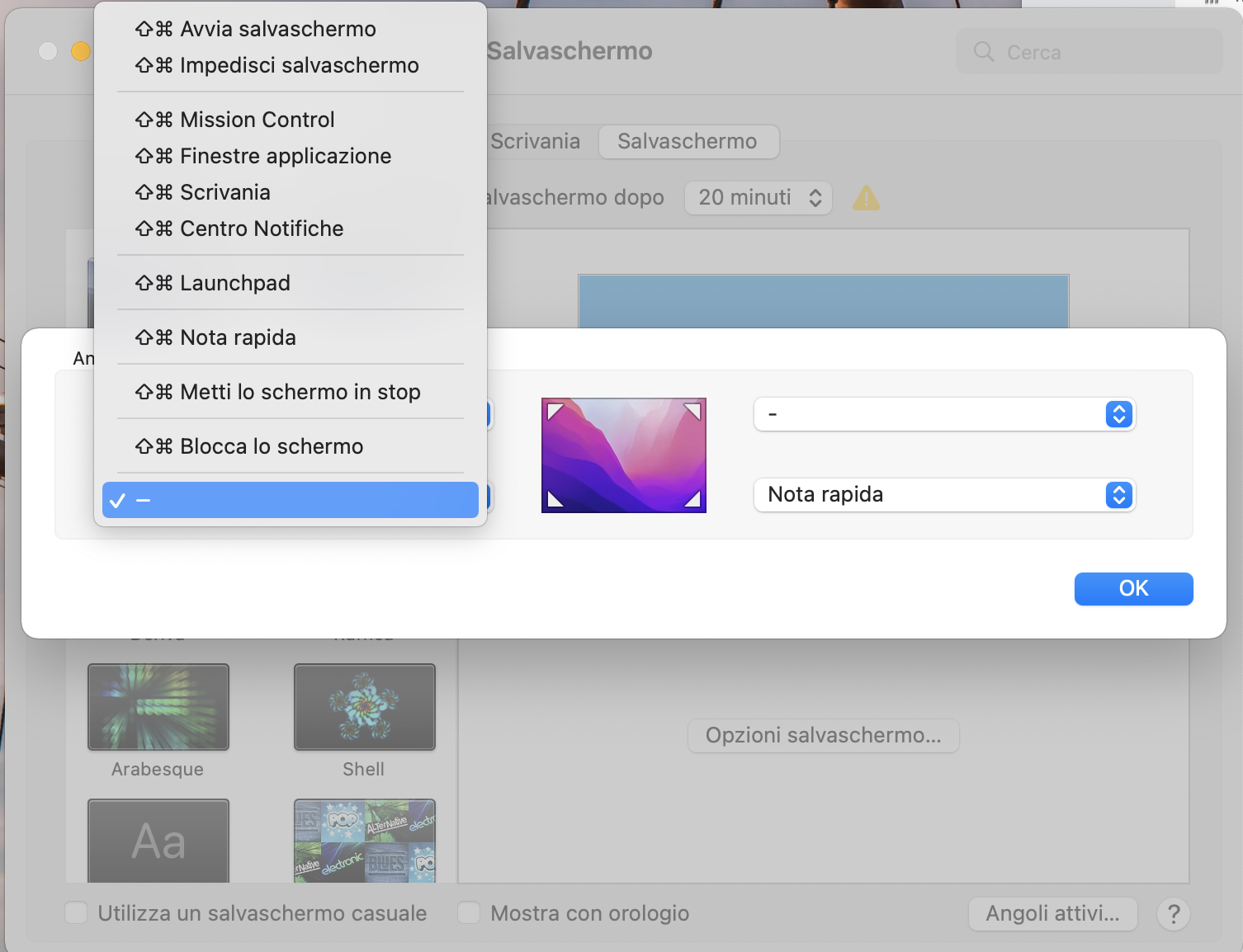Select the Shell screensaver thumbnail

(364, 707)
